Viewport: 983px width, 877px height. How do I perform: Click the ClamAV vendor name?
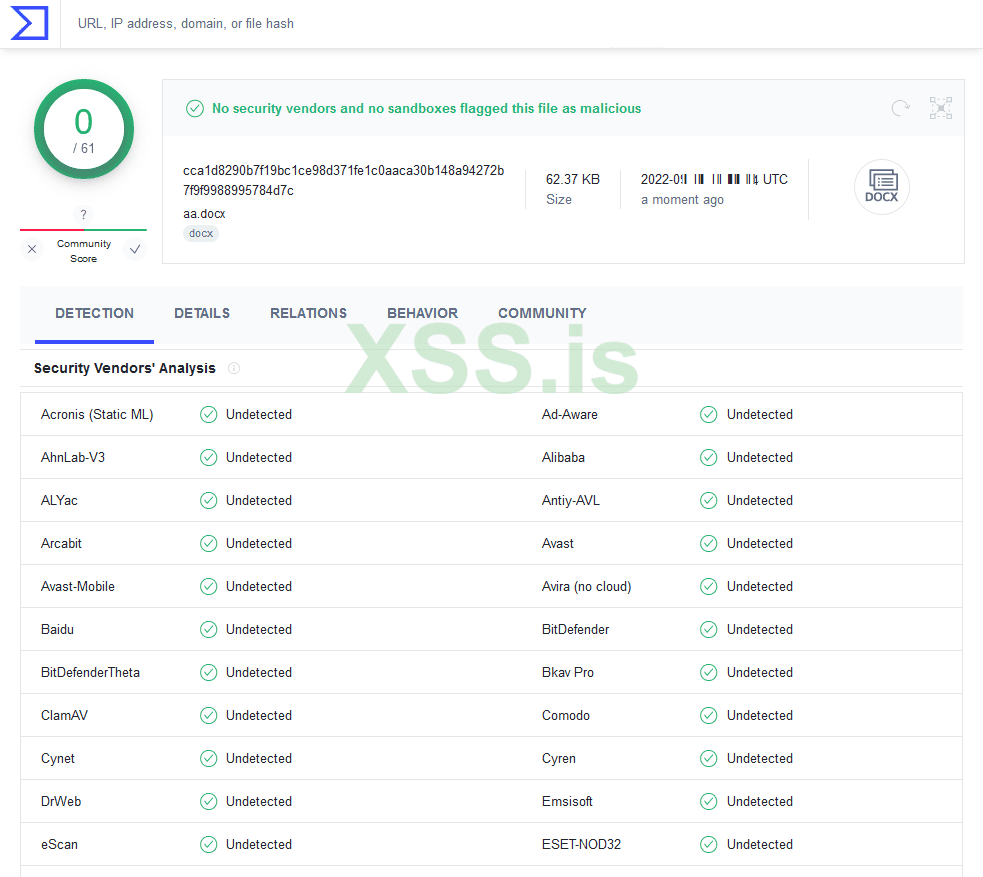(65, 715)
